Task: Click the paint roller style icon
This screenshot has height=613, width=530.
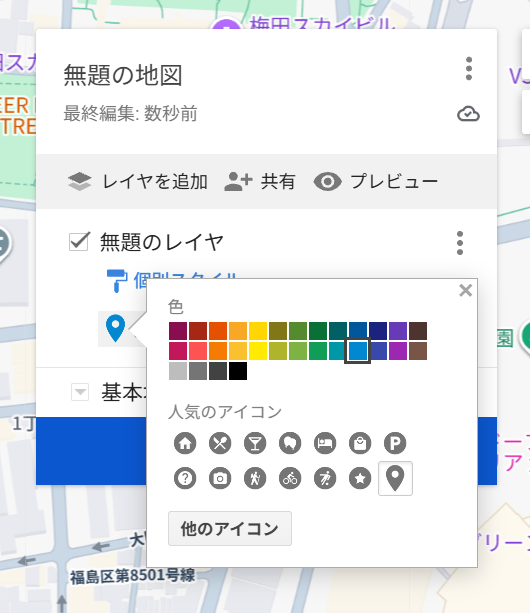Action: click(117, 280)
